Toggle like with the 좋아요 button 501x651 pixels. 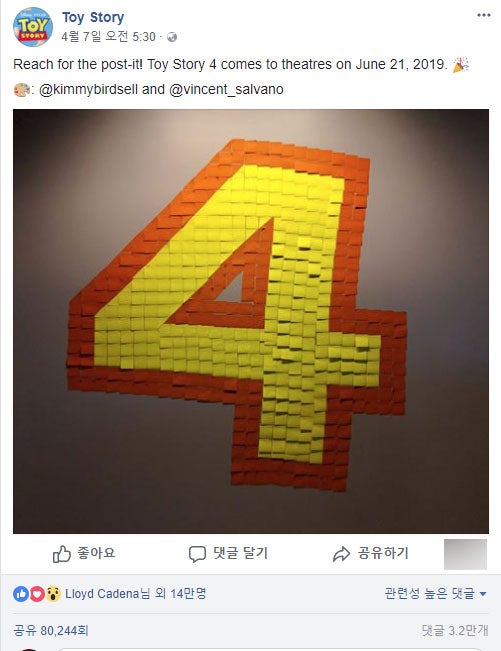coord(84,554)
